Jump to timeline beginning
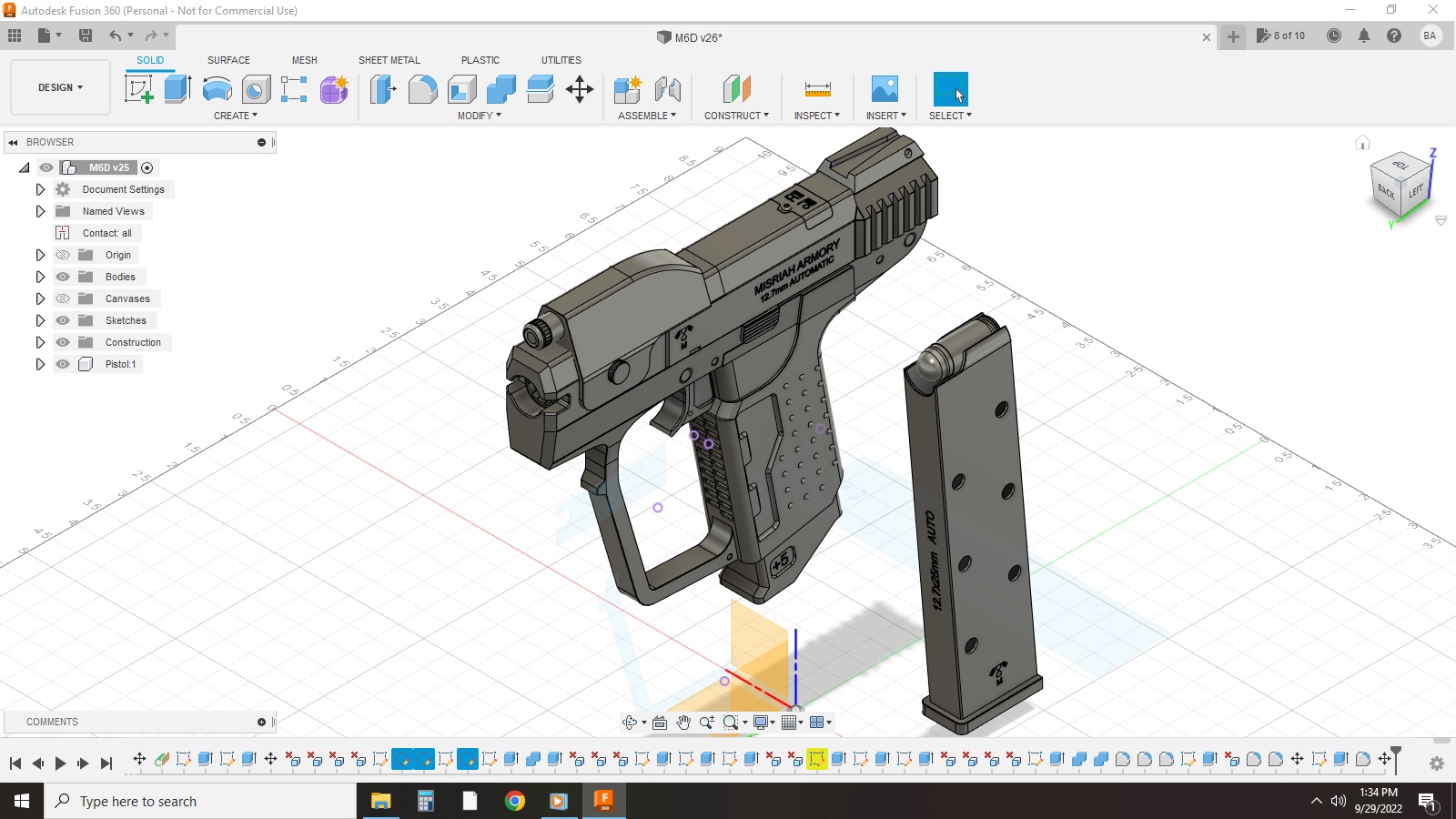 (15, 763)
